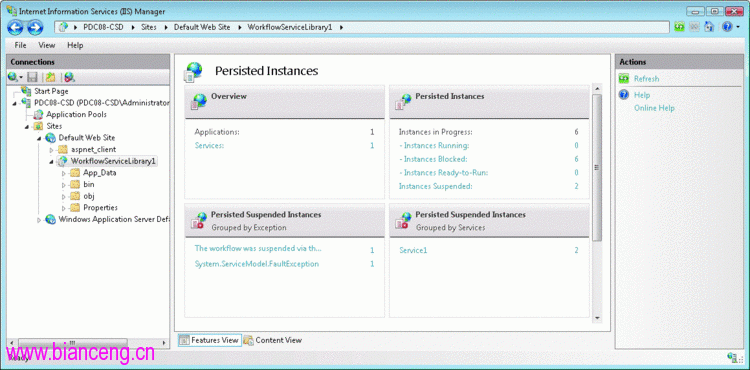Open the System.ServiceModel.FaultException link
The image size is (750, 370).
[257, 264]
